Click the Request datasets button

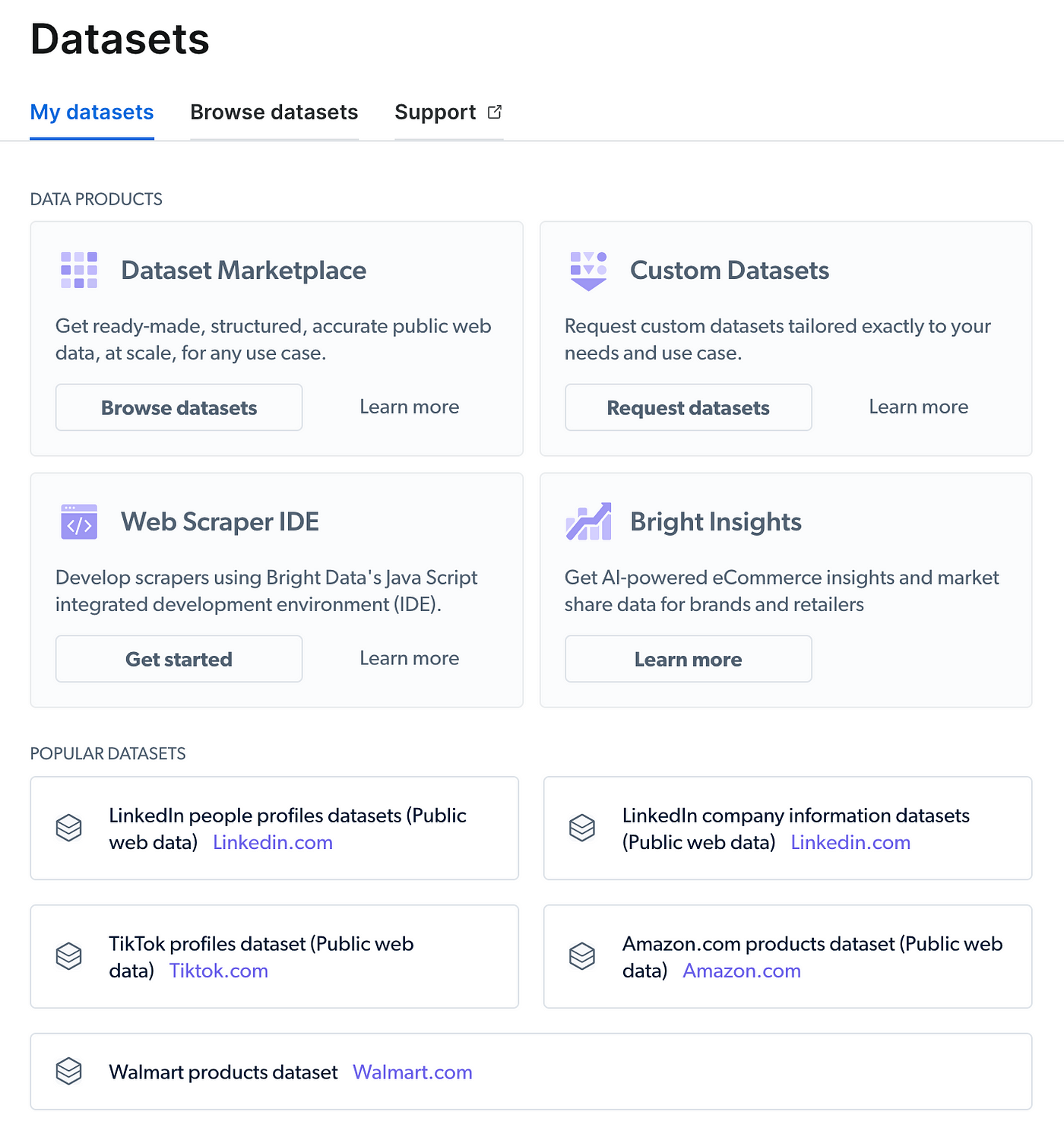[x=688, y=407]
